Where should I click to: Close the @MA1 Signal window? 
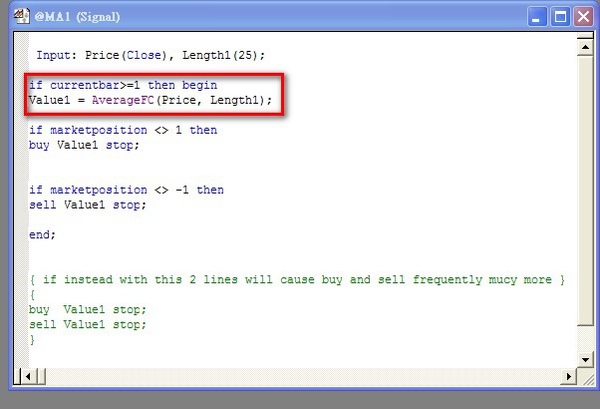coord(584,17)
